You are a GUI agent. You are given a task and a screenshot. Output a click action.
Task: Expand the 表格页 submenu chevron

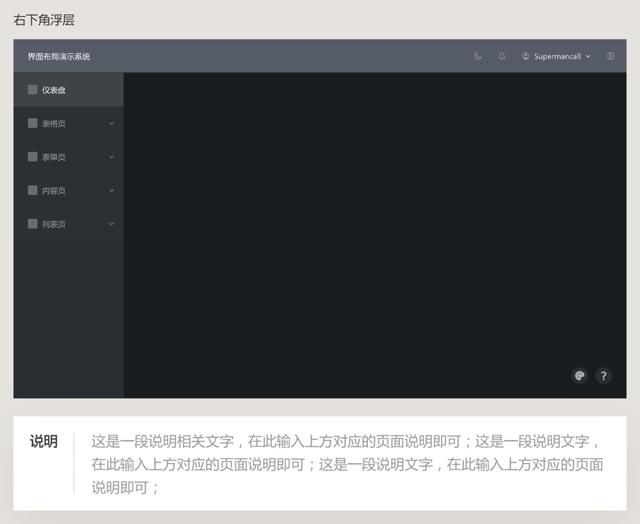click(x=111, y=123)
